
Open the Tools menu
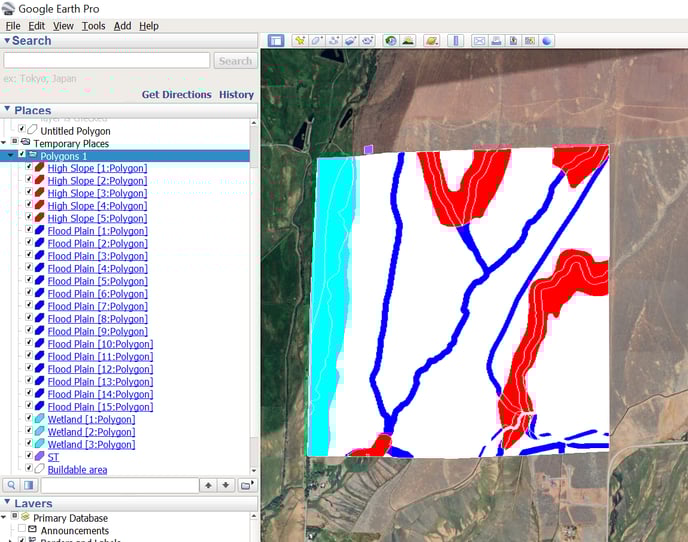[x=93, y=25]
